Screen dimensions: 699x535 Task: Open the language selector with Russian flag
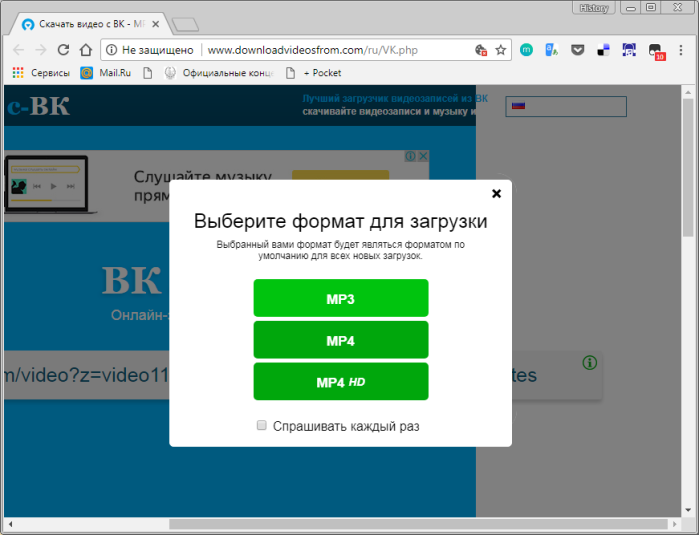tap(566, 106)
